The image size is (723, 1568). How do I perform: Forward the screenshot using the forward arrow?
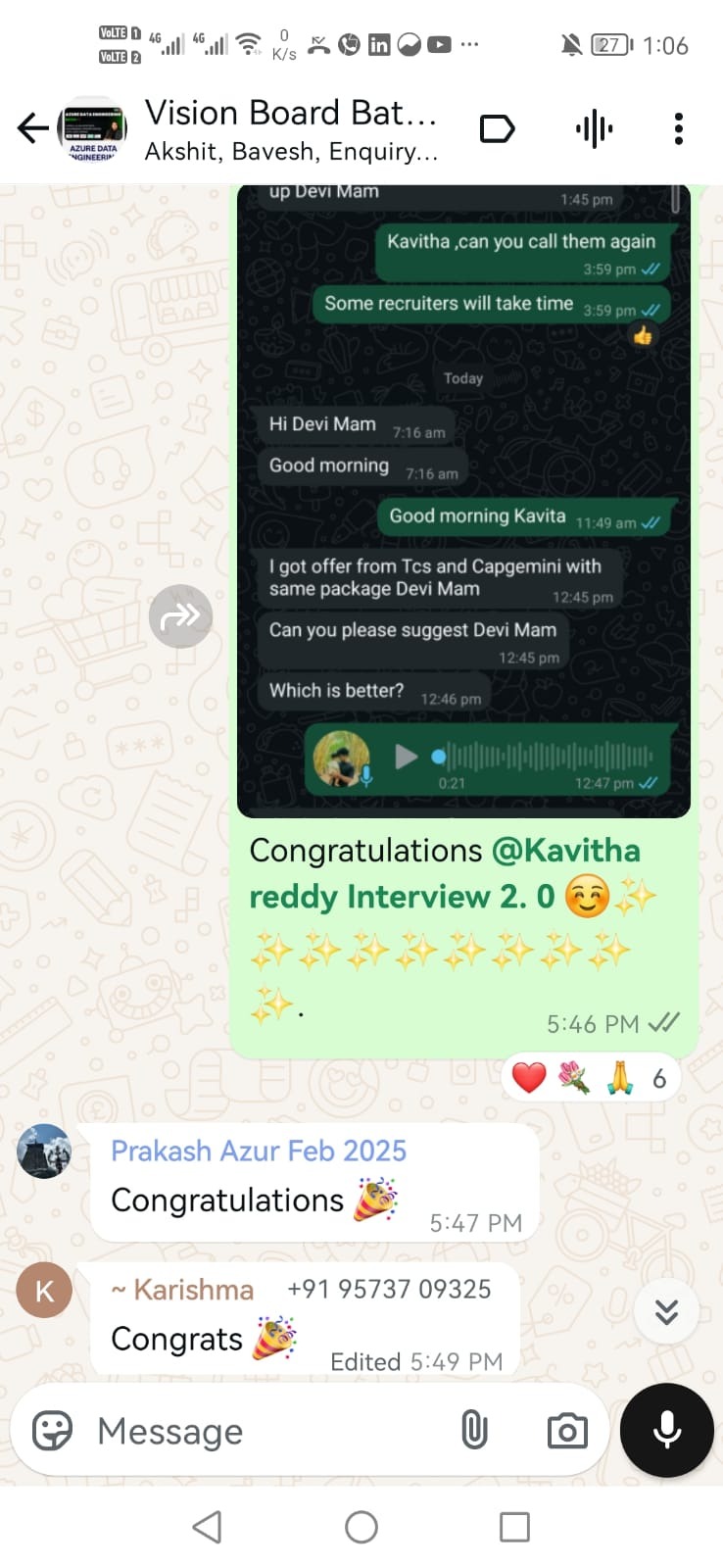tap(180, 616)
